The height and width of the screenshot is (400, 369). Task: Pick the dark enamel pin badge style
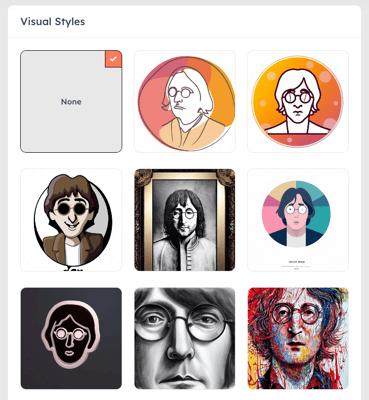click(71, 338)
